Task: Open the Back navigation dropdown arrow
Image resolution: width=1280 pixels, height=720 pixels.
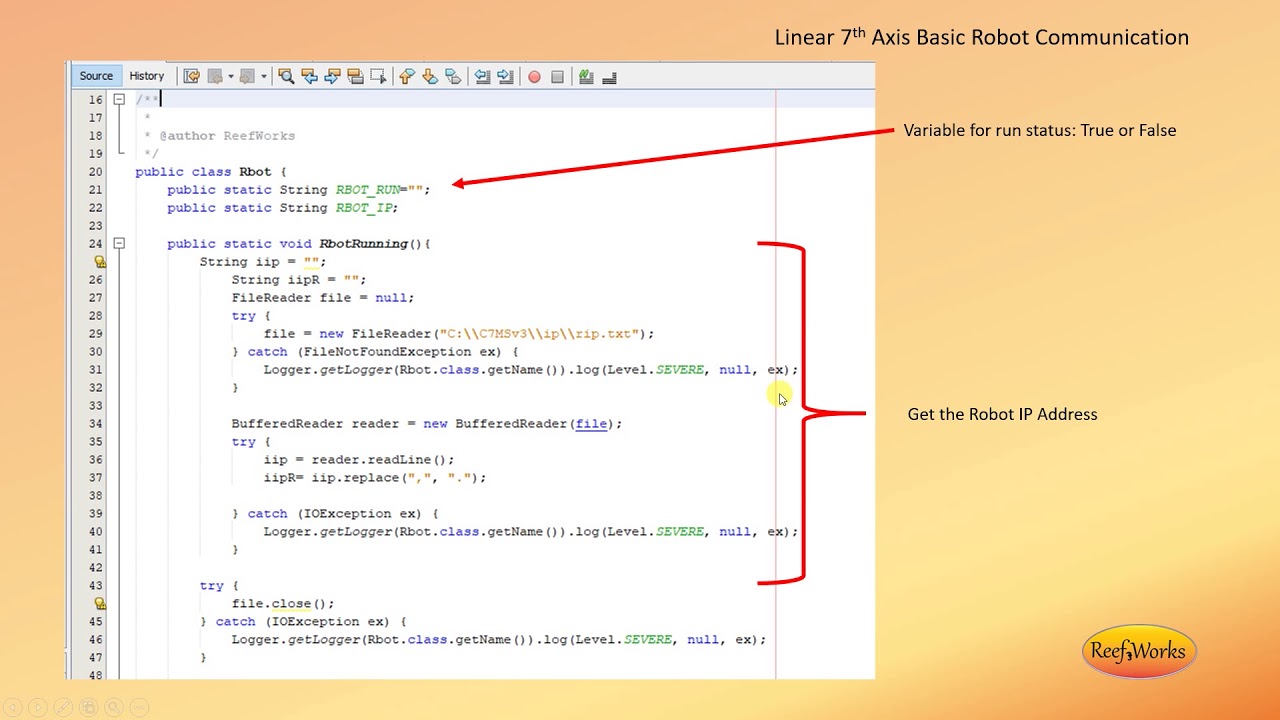Action: 230,76
